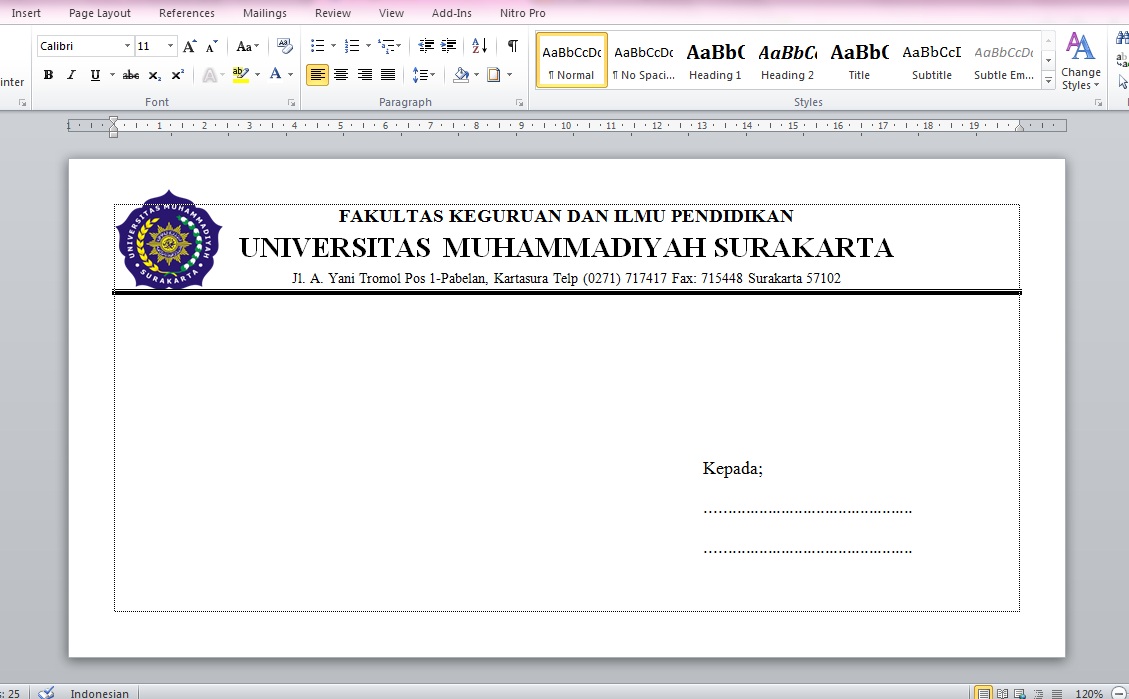
Task: Apply font color A button
Action: pyautogui.click(x=275, y=75)
